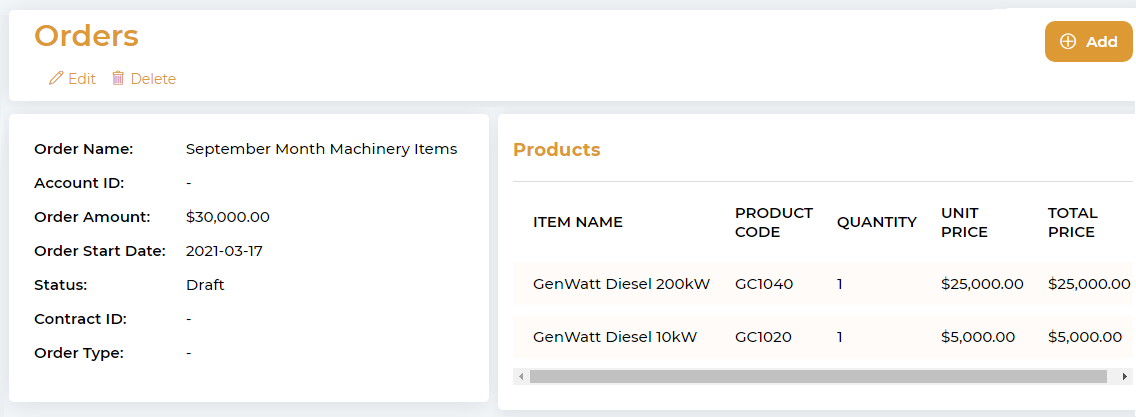Click the pencil icon beside Edit
Screen dimensions: 1136x417
tap(56, 78)
